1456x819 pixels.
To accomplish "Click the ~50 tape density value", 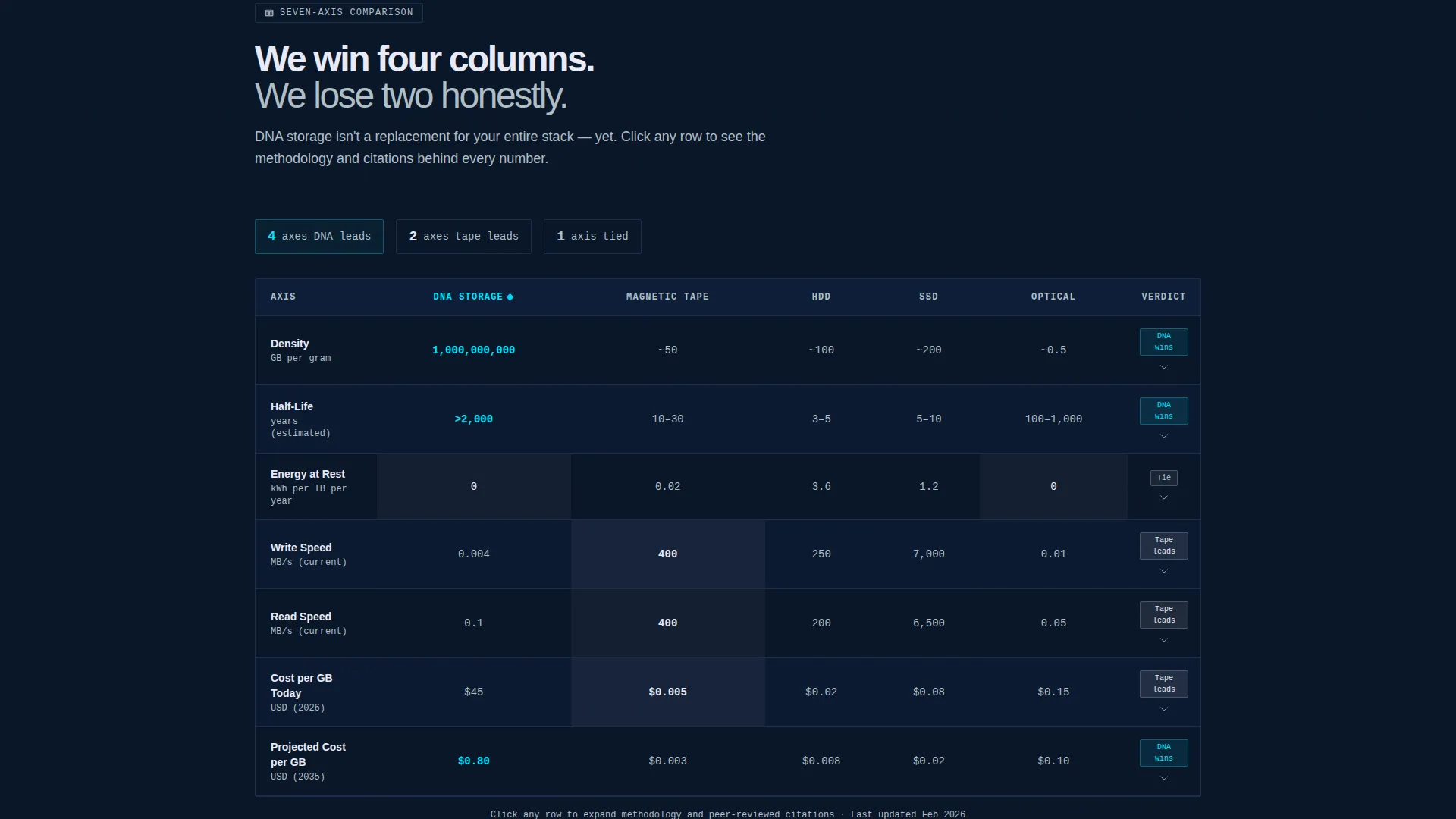I will pos(668,350).
